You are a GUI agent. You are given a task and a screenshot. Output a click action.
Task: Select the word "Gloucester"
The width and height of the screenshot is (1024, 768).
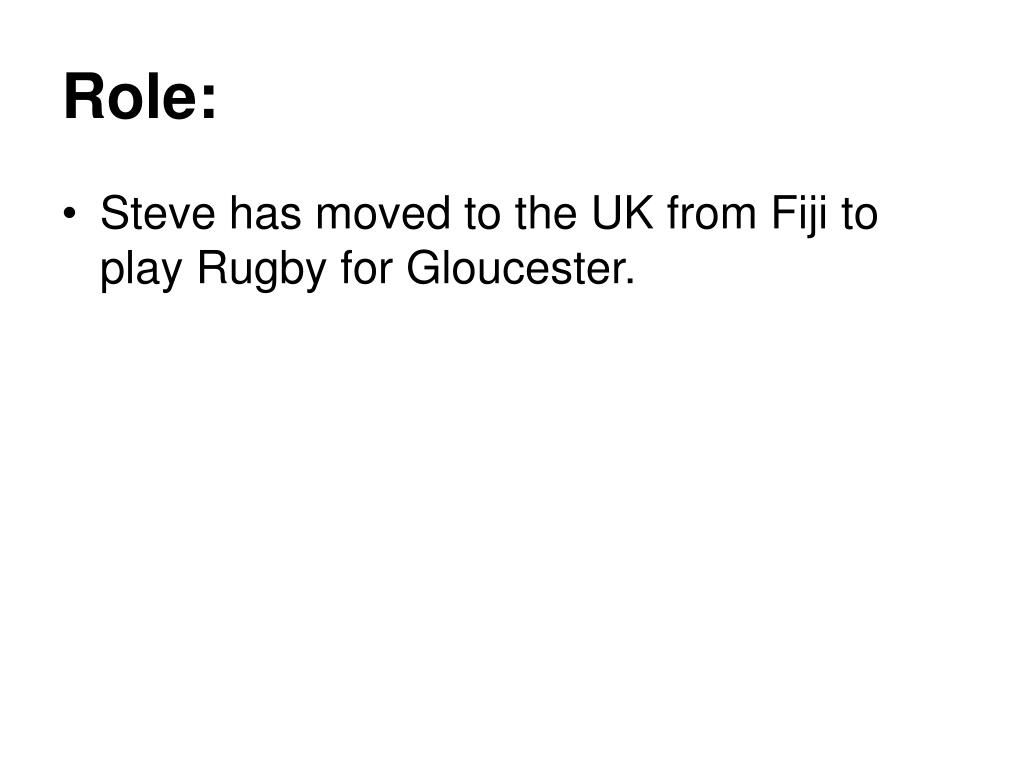pos(516,268)
